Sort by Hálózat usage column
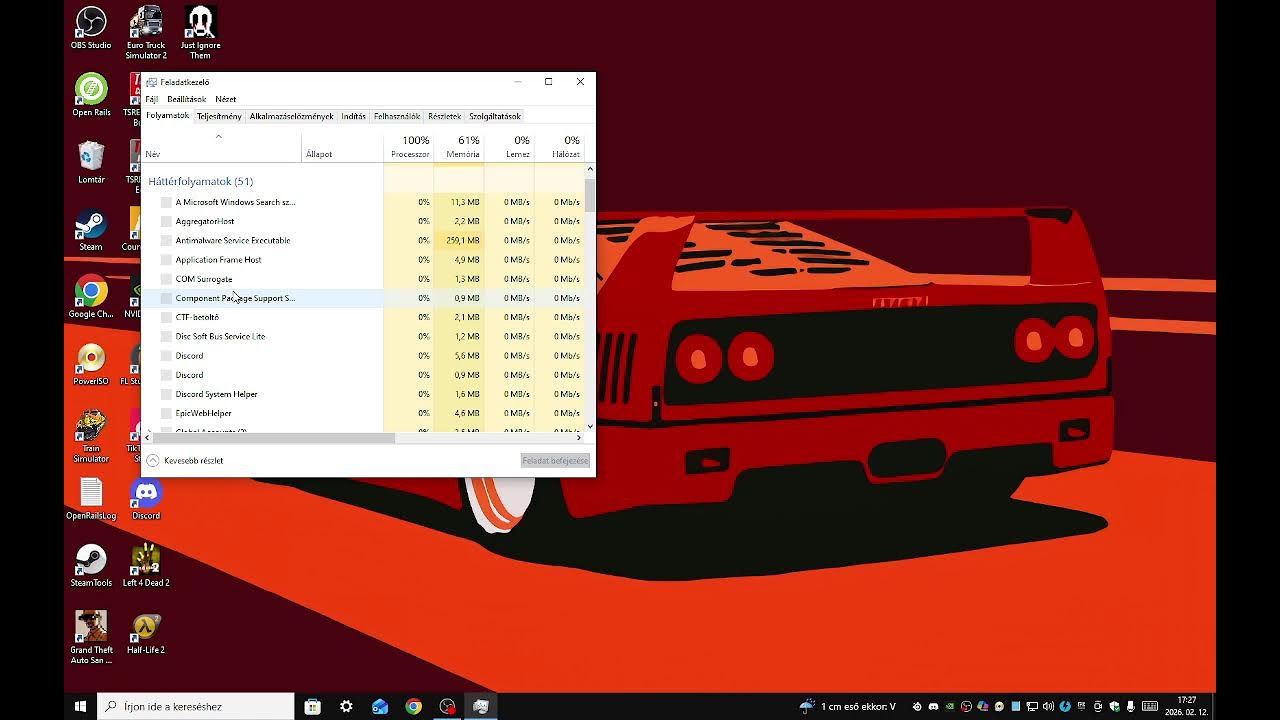Image resolution: width=1280 pixels, height=720 pixels. coord(559,147)
